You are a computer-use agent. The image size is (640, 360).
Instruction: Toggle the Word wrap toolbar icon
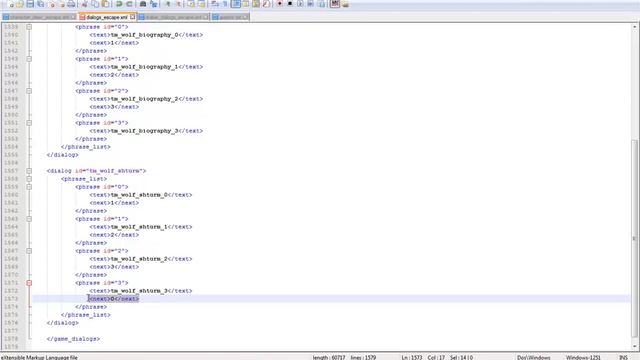tap(215, 4)
